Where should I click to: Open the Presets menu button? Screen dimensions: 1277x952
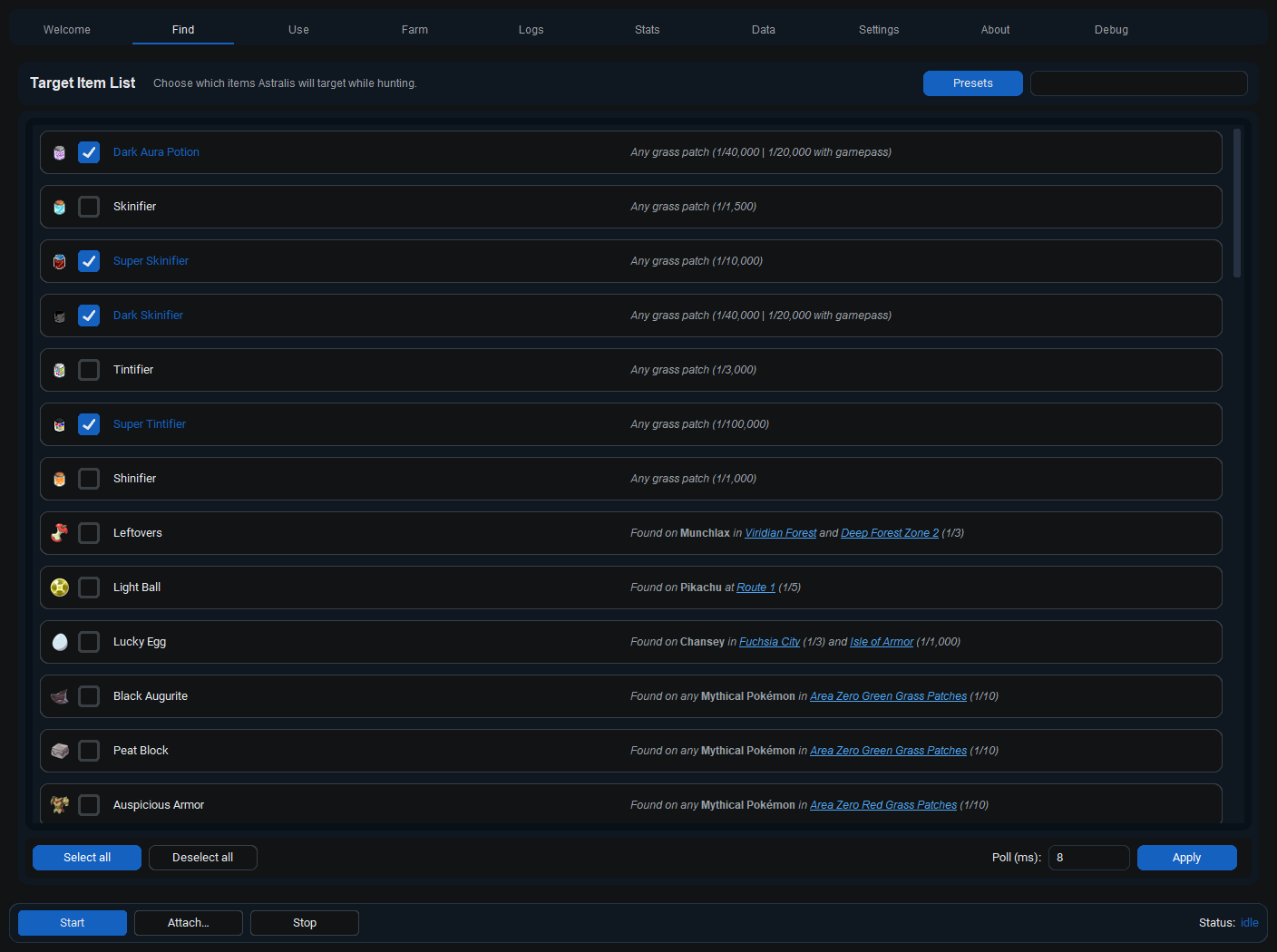click(x=973, y=83)
